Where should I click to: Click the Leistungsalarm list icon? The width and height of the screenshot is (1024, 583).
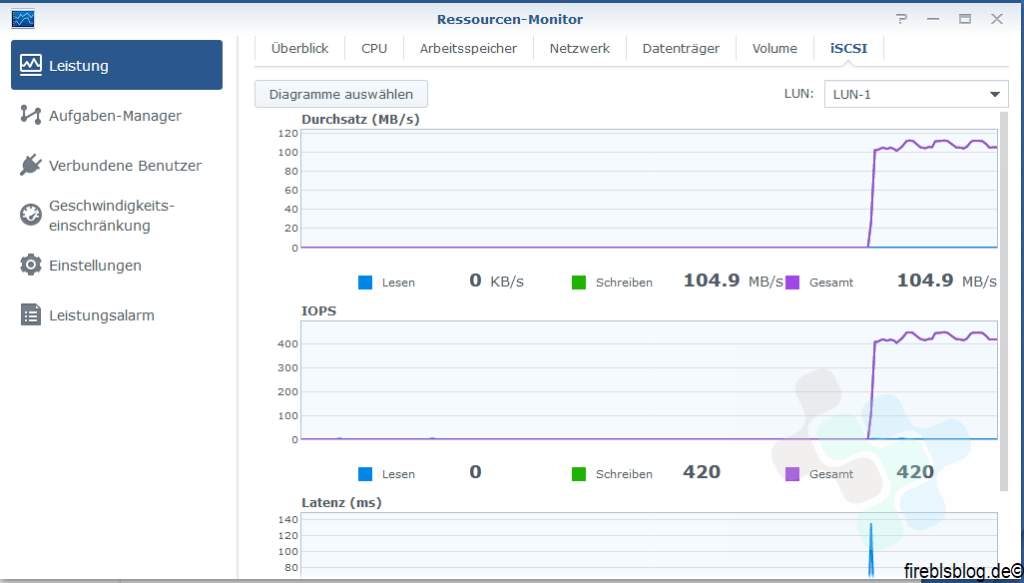point(31,315)
